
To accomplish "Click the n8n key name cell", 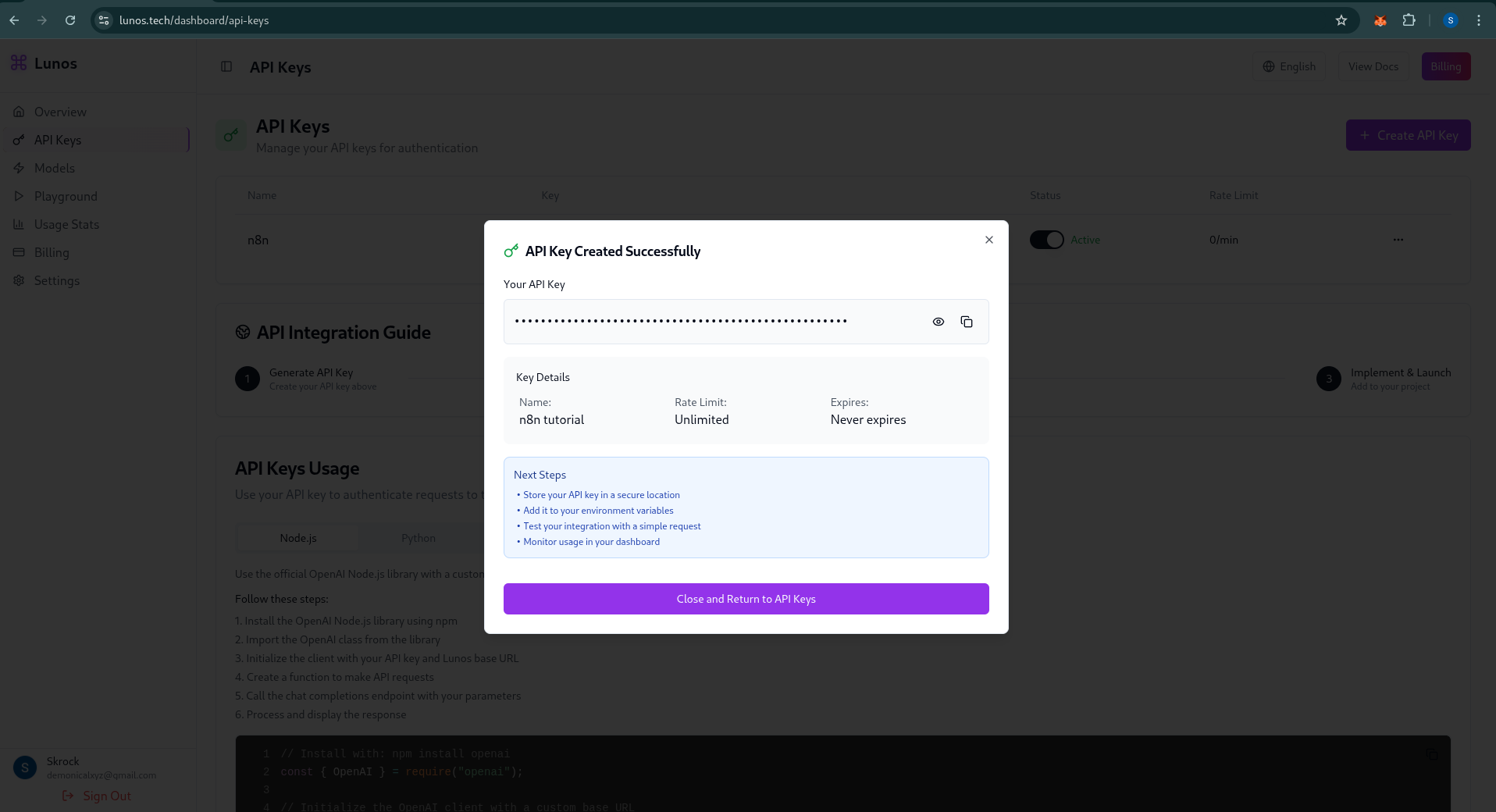I will (x=258, y=240).
